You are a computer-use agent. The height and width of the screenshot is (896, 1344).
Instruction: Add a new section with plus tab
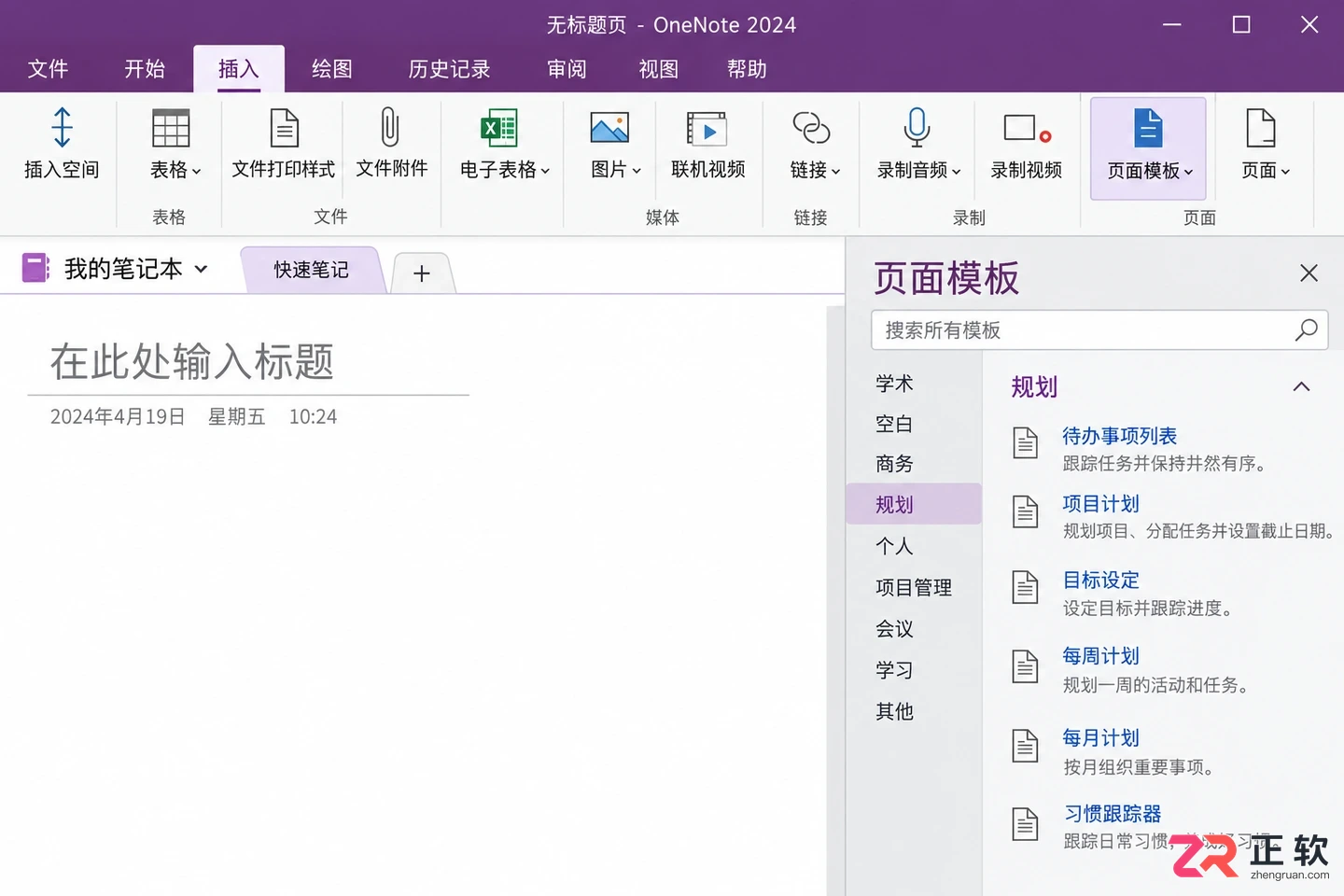422,273
